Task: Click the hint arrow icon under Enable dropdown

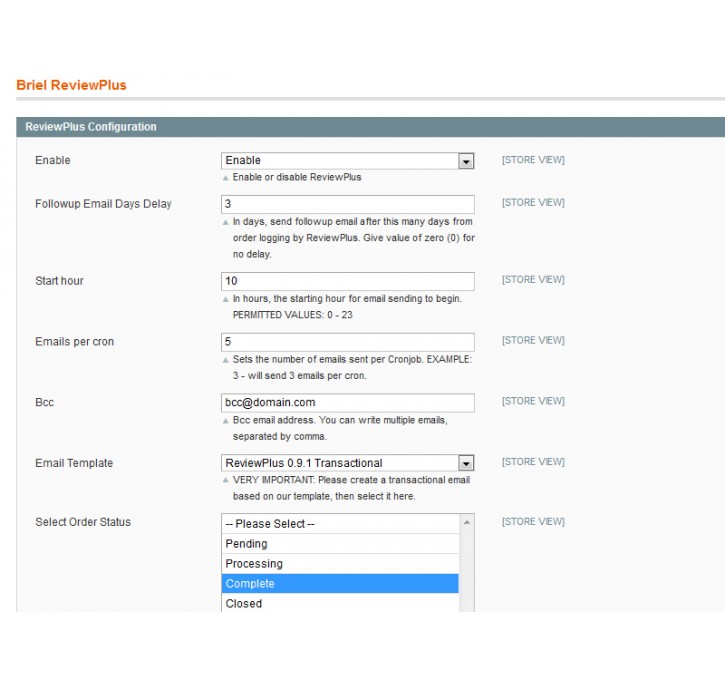Action: pos(226,178)
